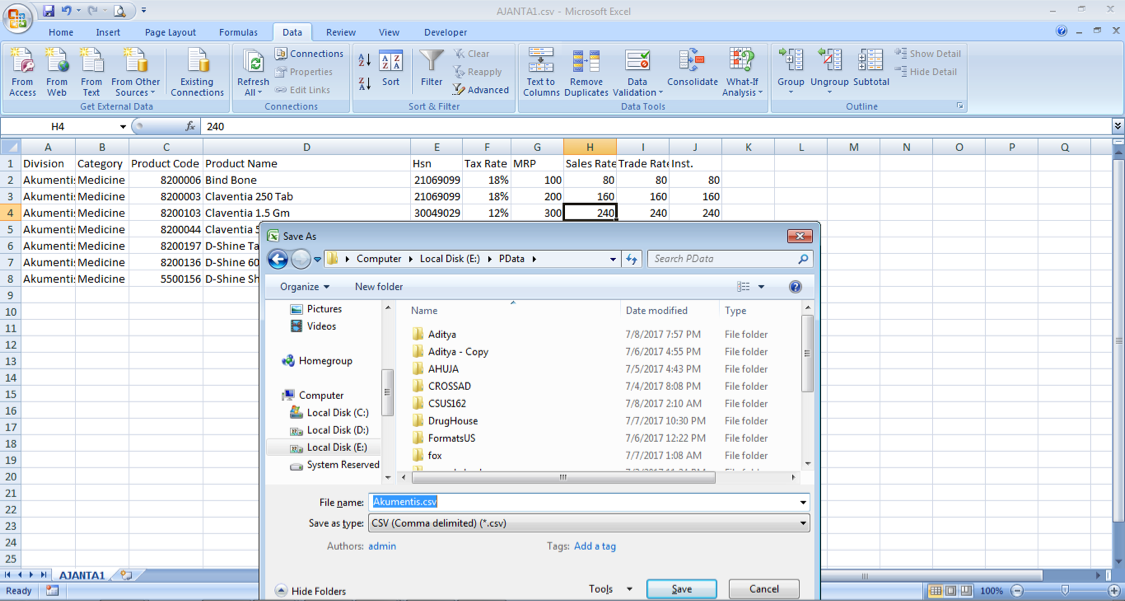Click the Save button in dialog

(x=682, y=589)
